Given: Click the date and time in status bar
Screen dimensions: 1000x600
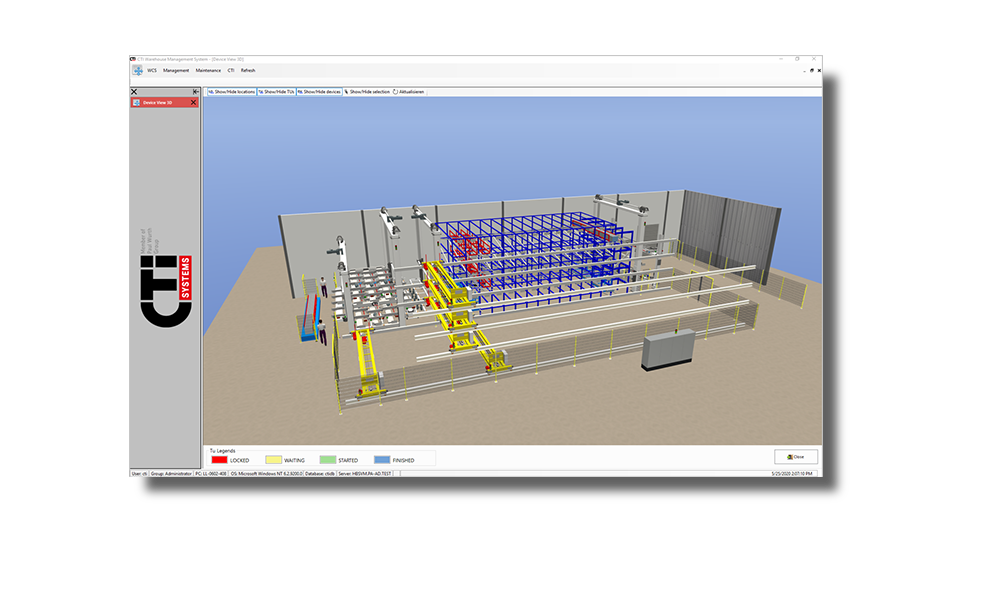Looking at the screenshot, I should (x=792, y=474).
